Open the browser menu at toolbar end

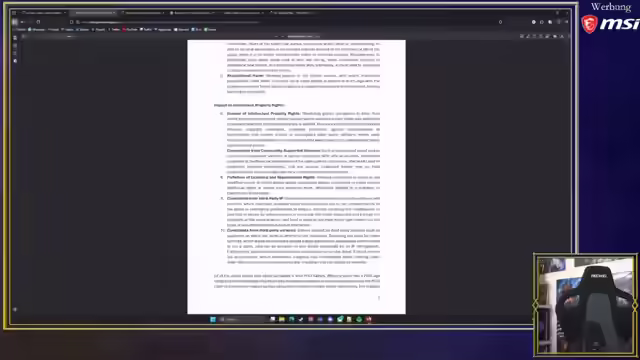(567, 22)
